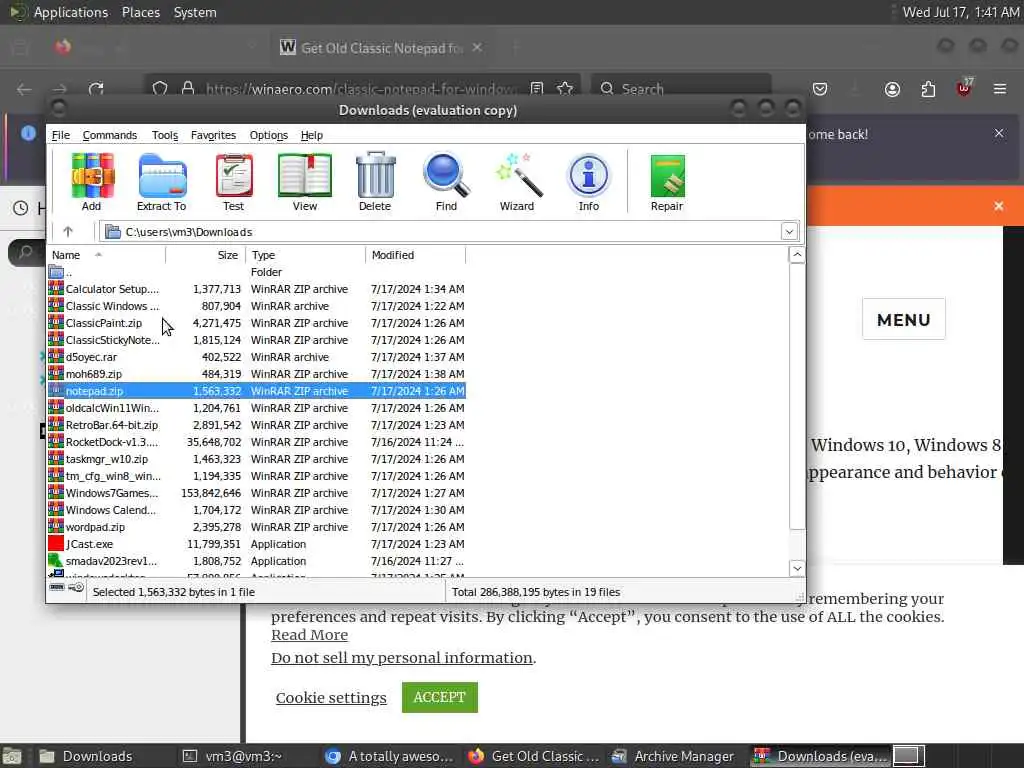
Task: Sort file list by Name column
Action: click(x=107, y=255)
